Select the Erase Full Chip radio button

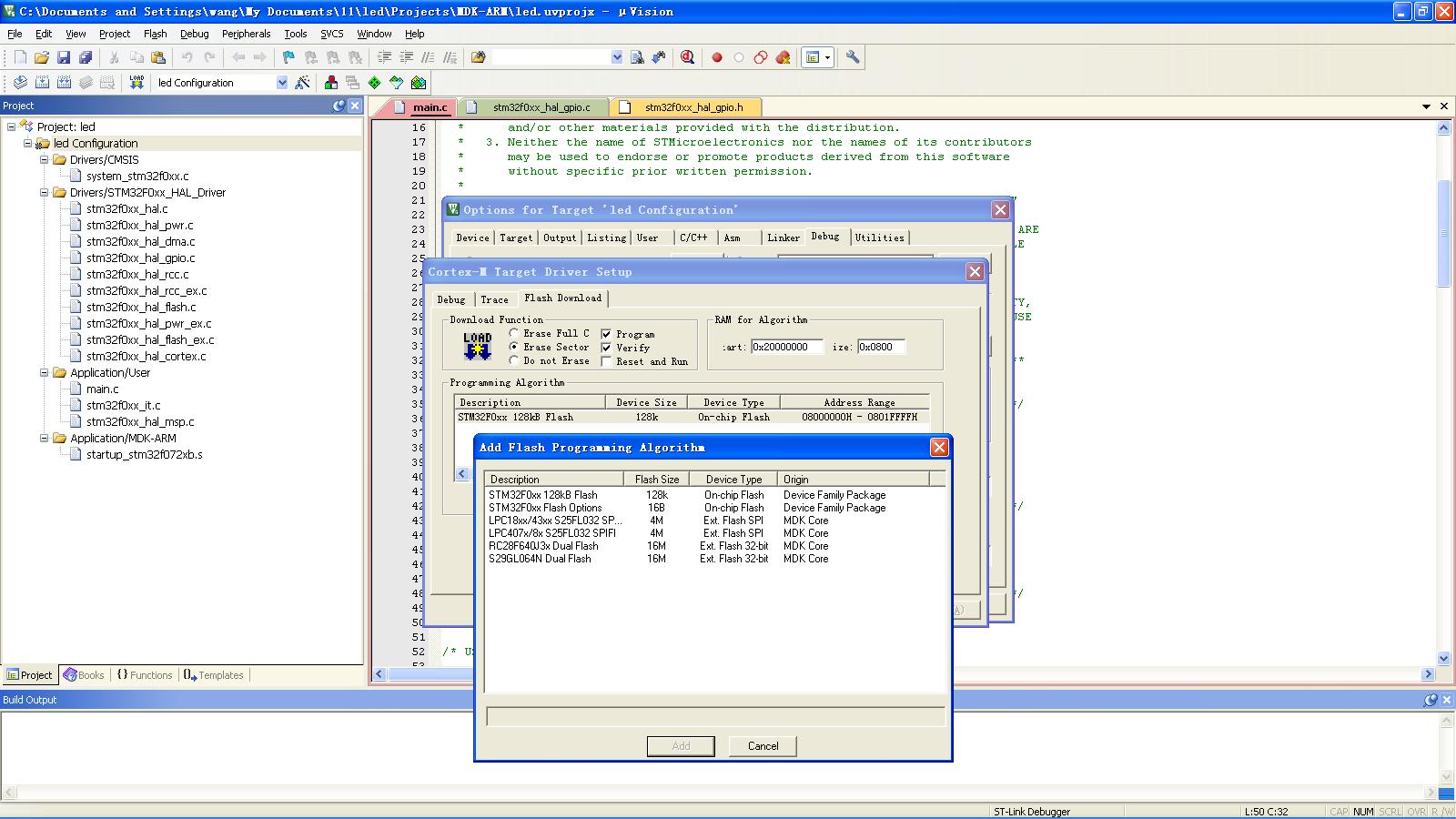click(x=514, y=333)
